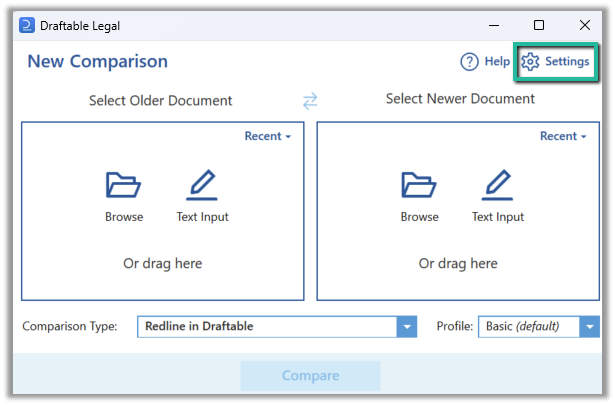Swap older and newer documents with the arrows icon
The width and height of the screenshot is (615, 405).
tap(310, 101)
